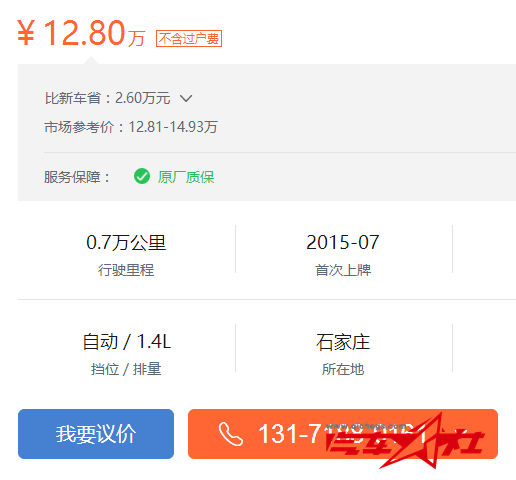Expand the 比新车省 savings chevron
This screenshot has width=516, height=480.
point(186,98)
